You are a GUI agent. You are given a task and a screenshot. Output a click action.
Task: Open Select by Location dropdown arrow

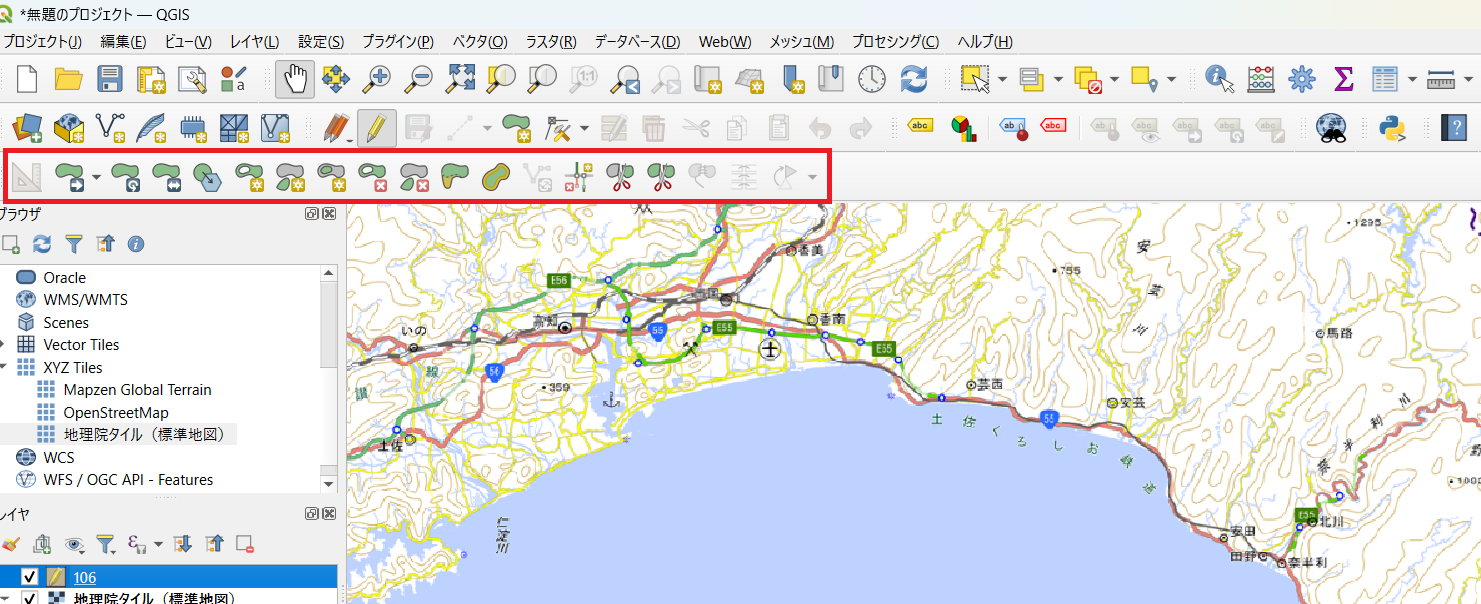[1171, 79]
